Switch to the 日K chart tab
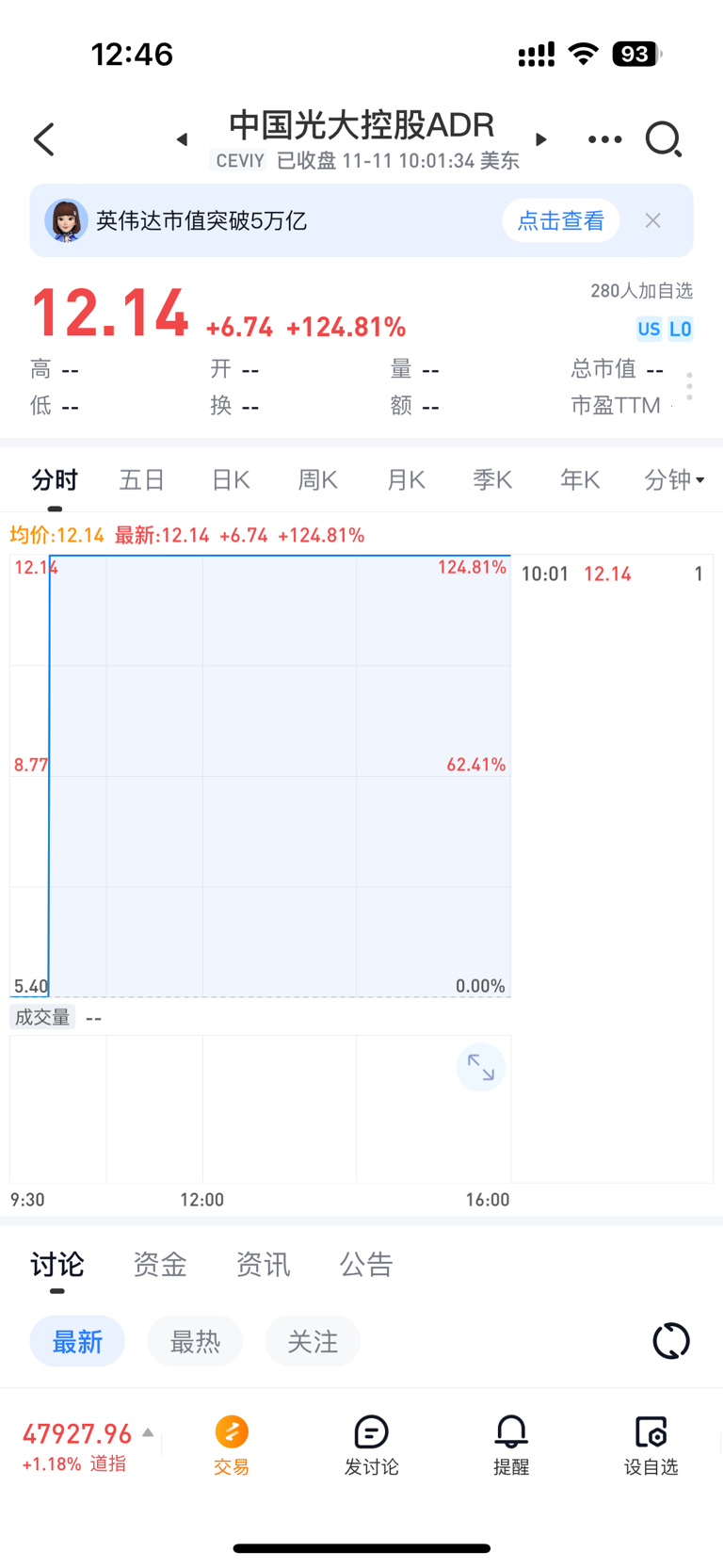The image size is (724, 1568). (x=231, y=480)
